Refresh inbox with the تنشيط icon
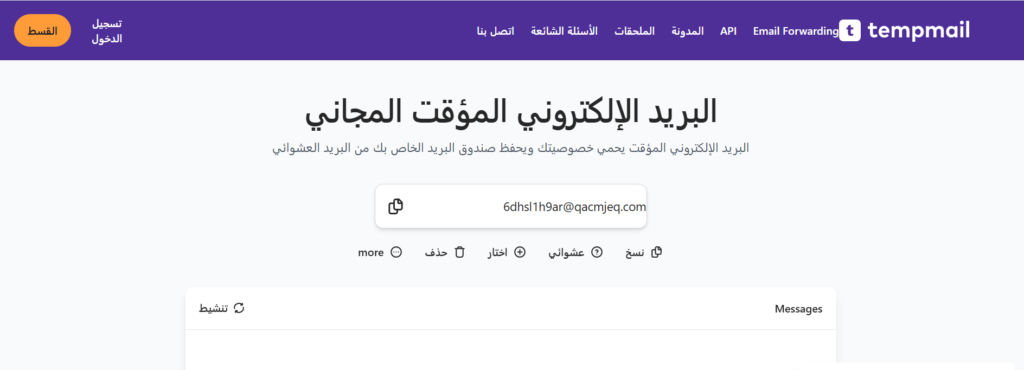 click(239, 308)
